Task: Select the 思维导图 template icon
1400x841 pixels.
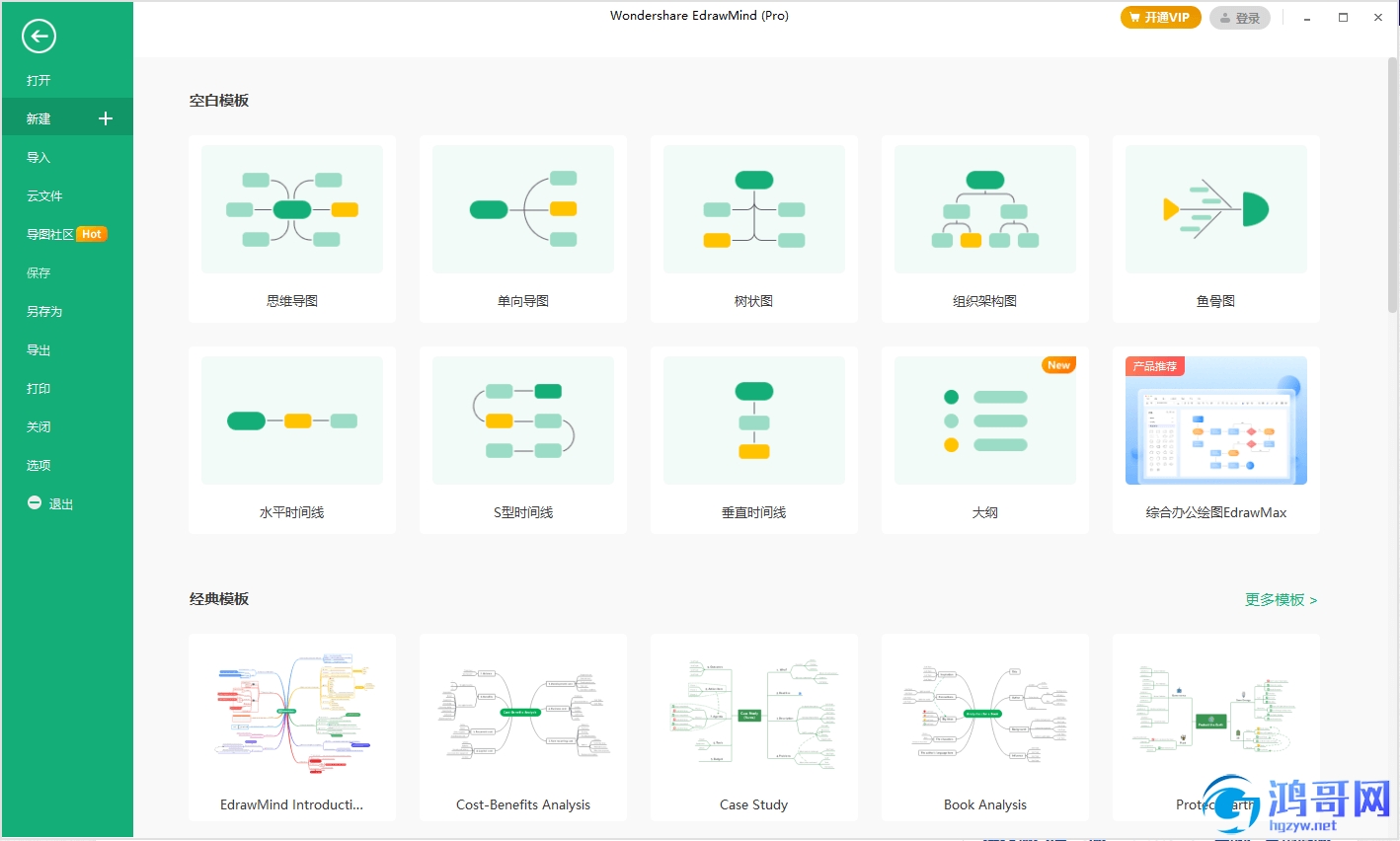Action: point(292,209)
